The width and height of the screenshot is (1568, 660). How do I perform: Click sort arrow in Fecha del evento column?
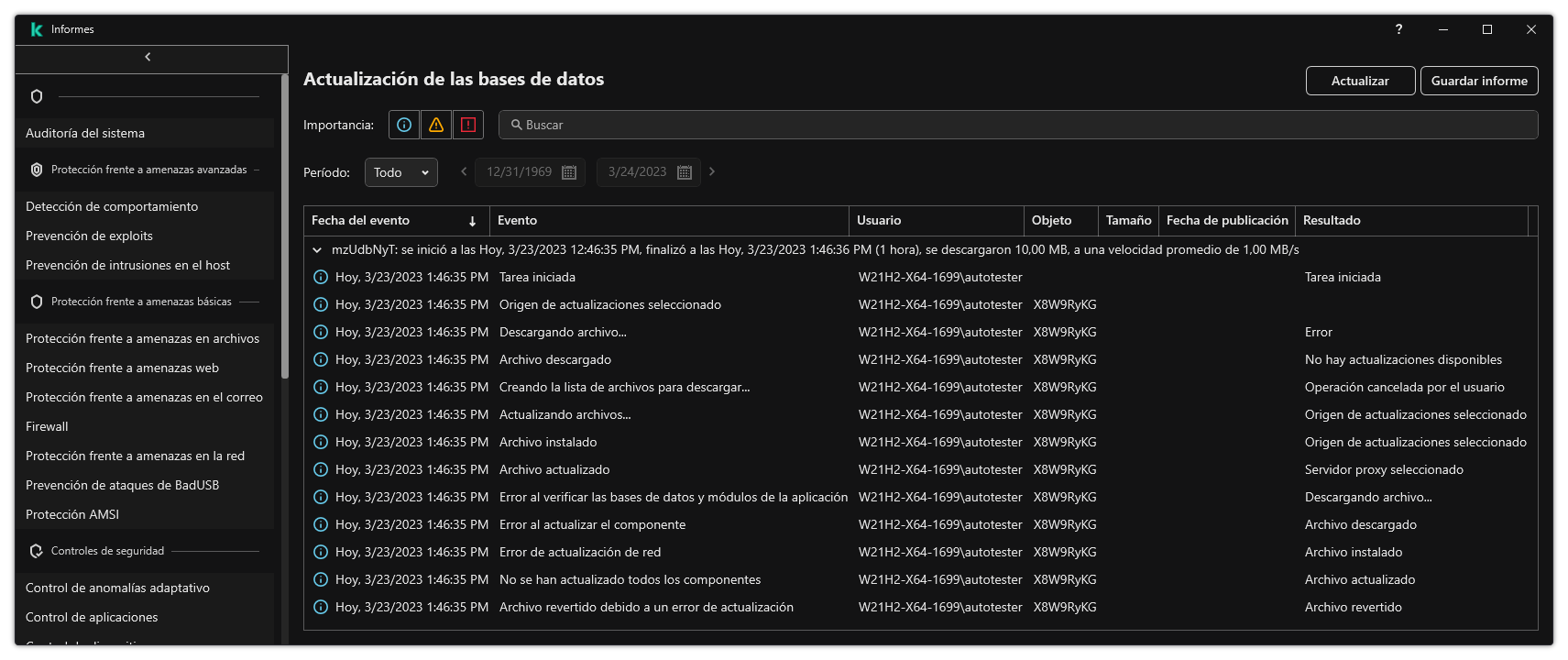click(472, 221)
